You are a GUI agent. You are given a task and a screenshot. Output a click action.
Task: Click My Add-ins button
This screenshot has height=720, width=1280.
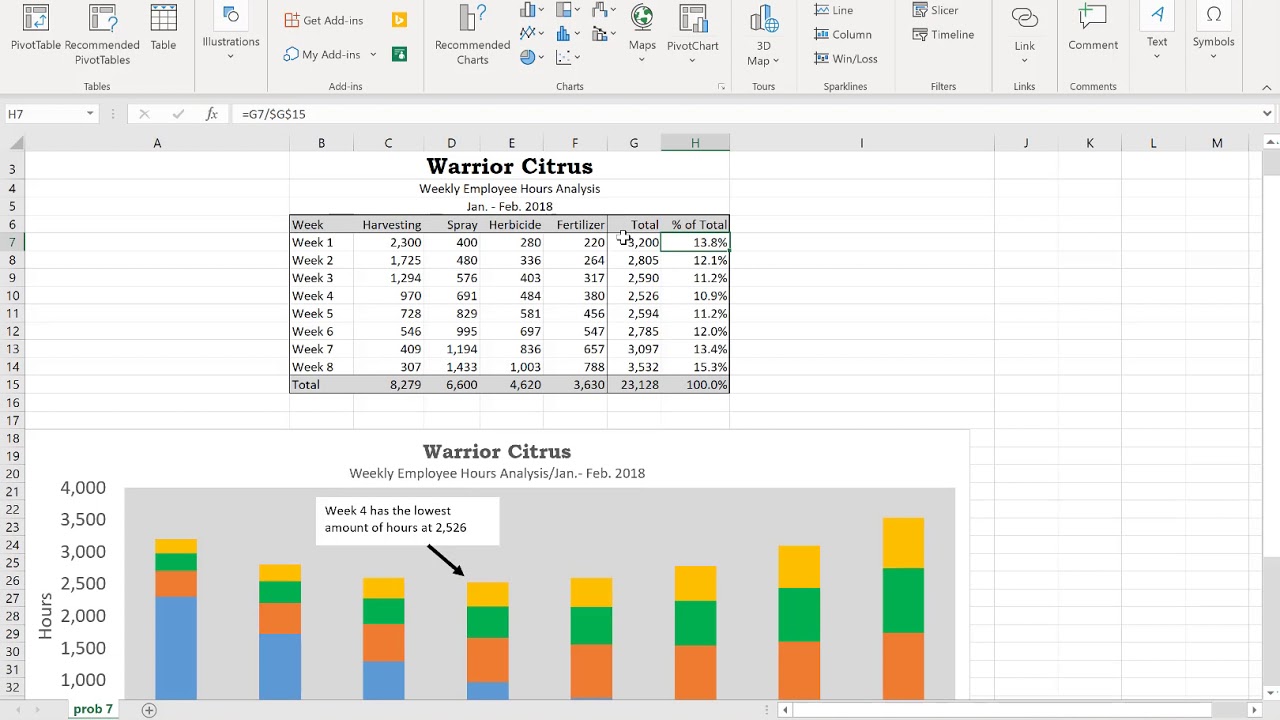click(x=322, y=55)
